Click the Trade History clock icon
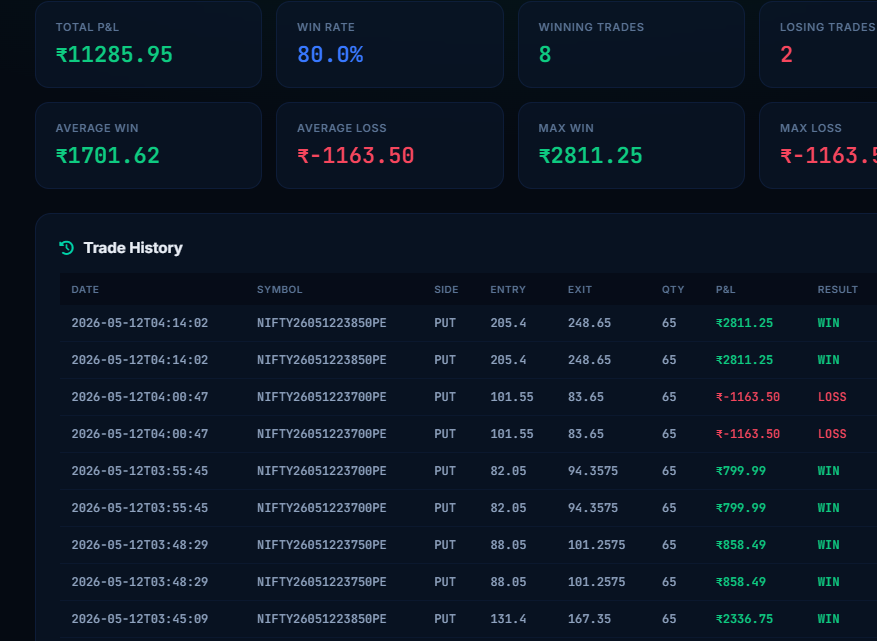Screen dimensions: 877x641 [x=67, y=247]
